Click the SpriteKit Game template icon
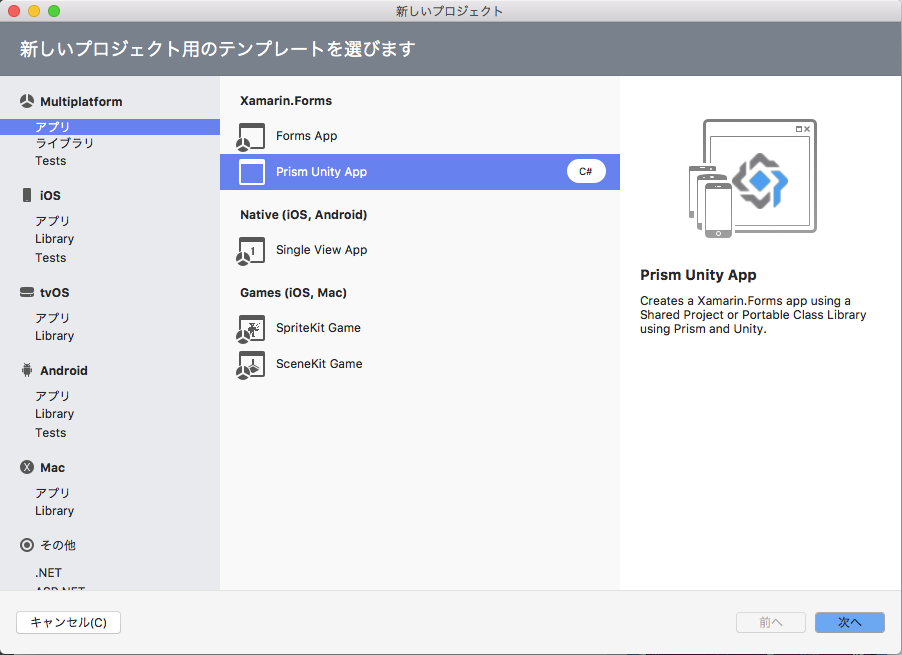 (251, 328)
